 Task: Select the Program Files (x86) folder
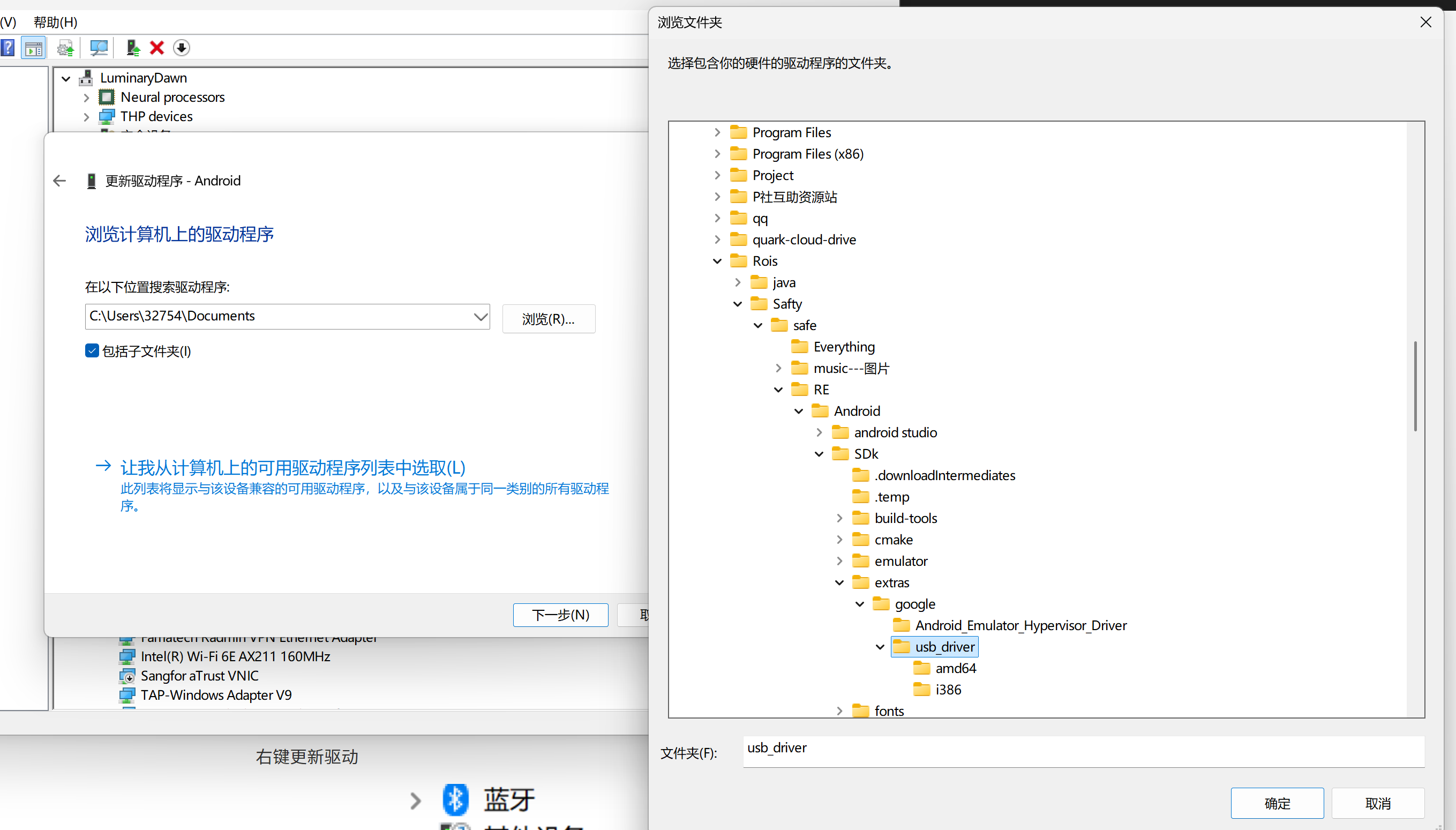807,154
